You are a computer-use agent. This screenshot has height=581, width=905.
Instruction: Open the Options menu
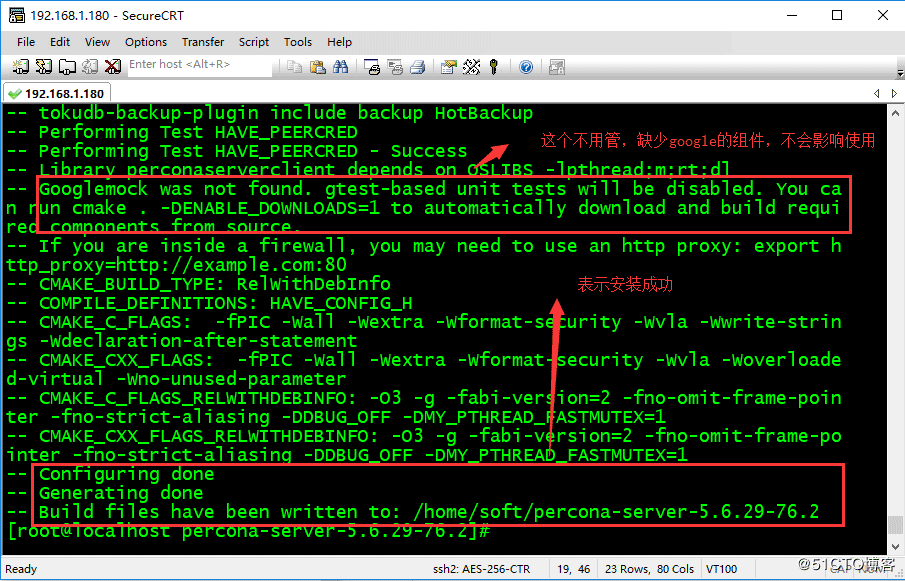click(146, 42)
